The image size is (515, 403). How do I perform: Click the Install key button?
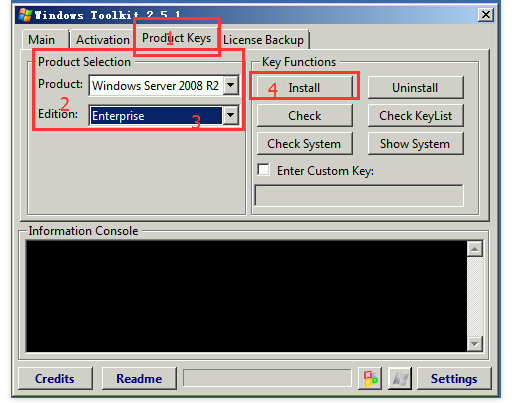(304, 88)
